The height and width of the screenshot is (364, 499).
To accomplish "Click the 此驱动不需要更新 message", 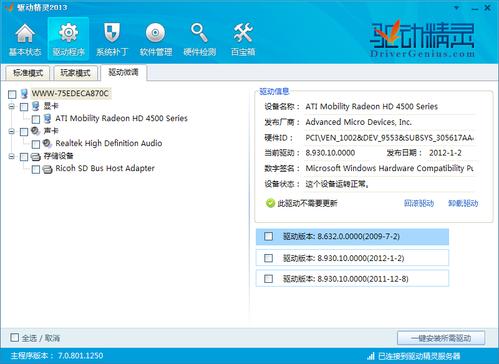I will (x=307, y=203).
